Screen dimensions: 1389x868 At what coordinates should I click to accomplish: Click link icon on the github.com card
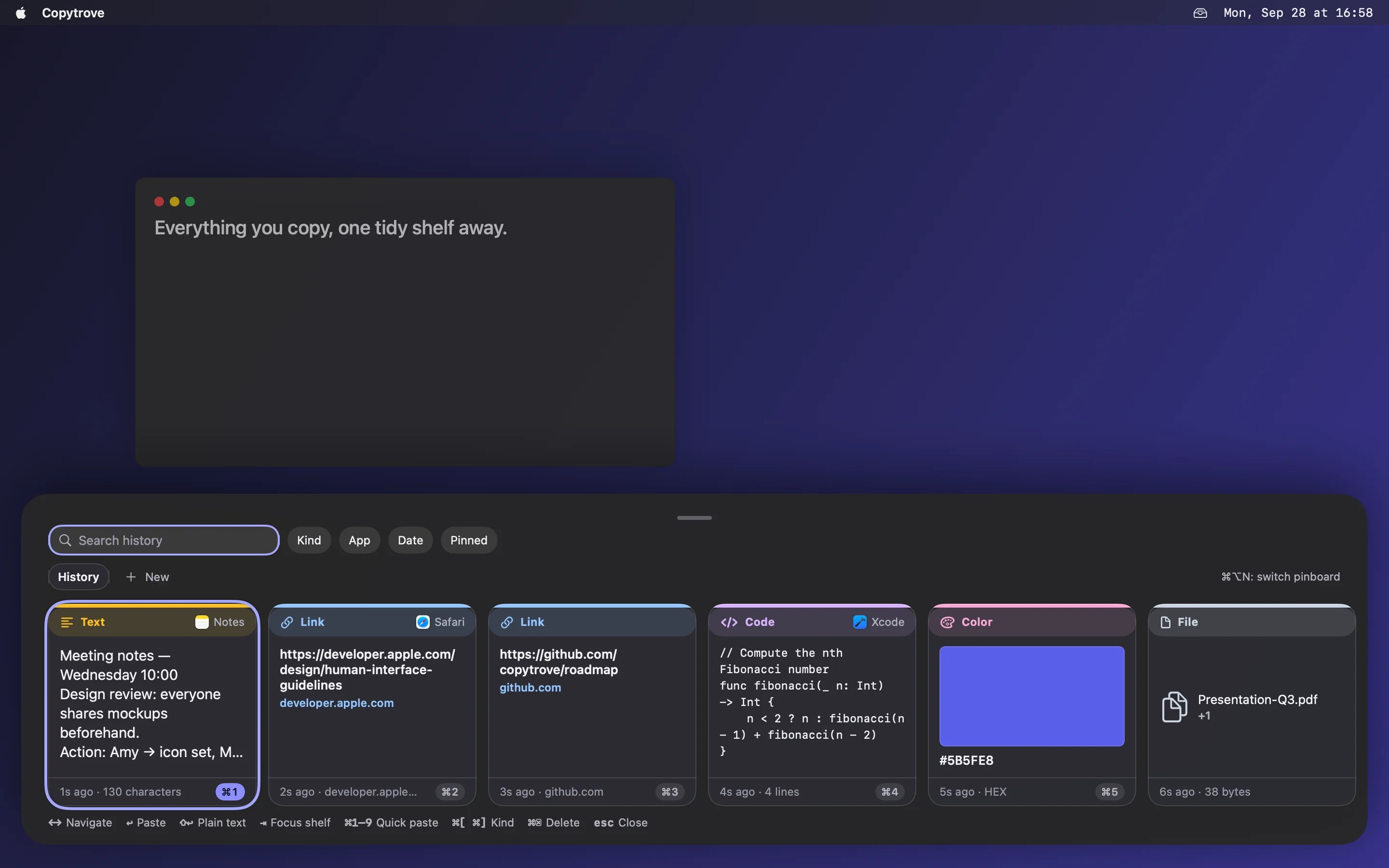click(x=507, y=622)
